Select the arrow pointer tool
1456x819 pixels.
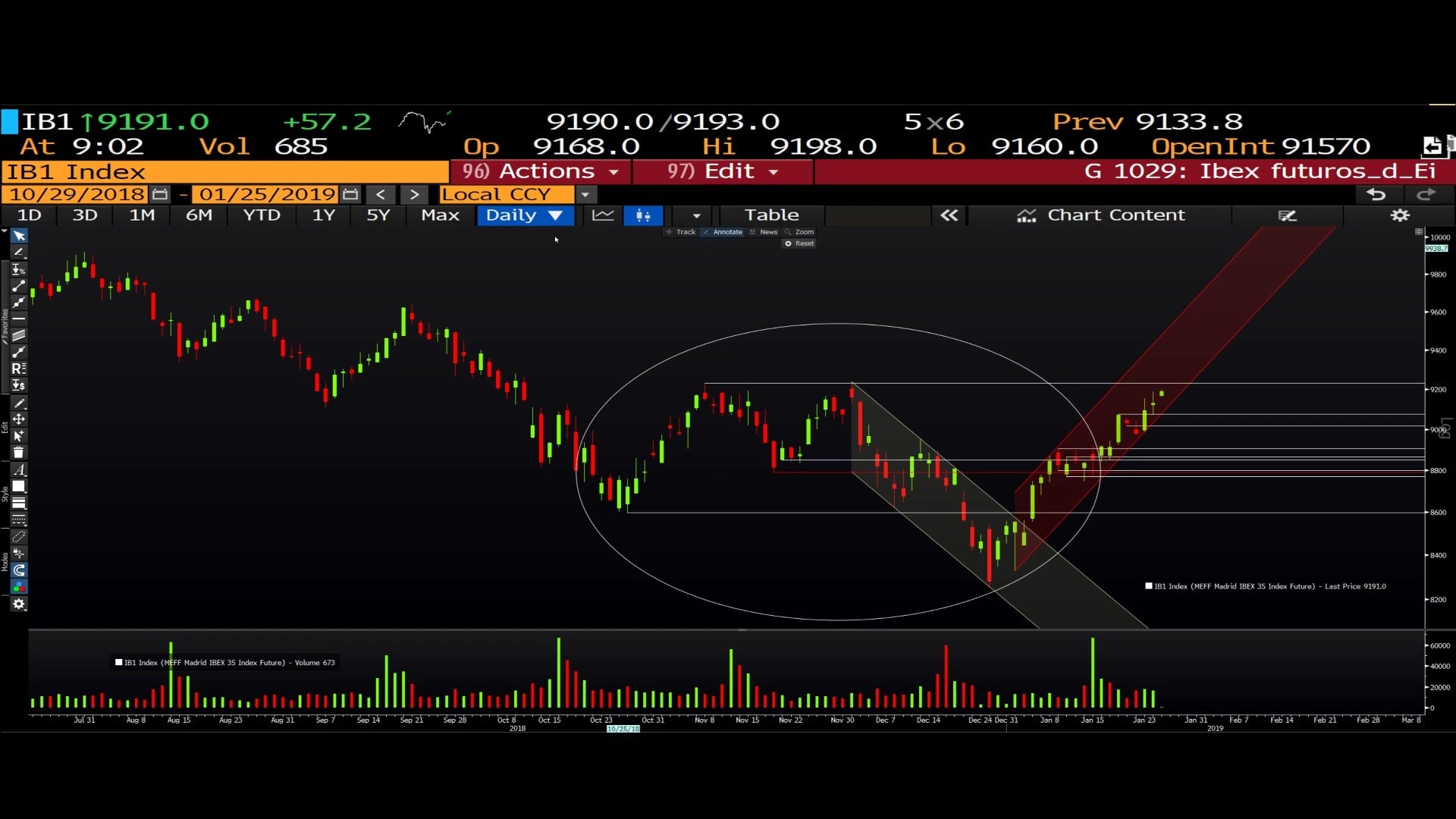19,236
